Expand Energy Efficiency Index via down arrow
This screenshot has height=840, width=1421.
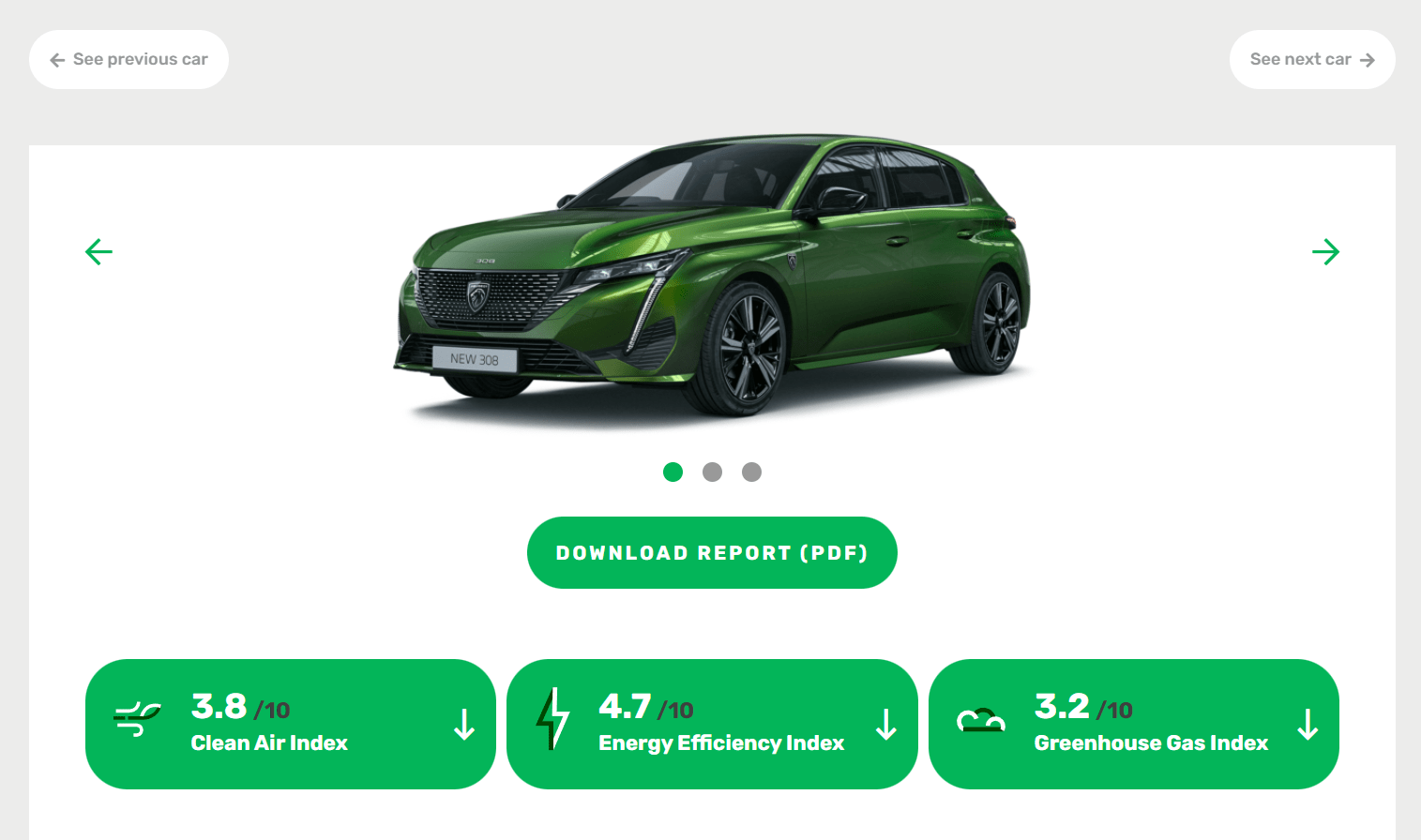(x=886, y=725)
